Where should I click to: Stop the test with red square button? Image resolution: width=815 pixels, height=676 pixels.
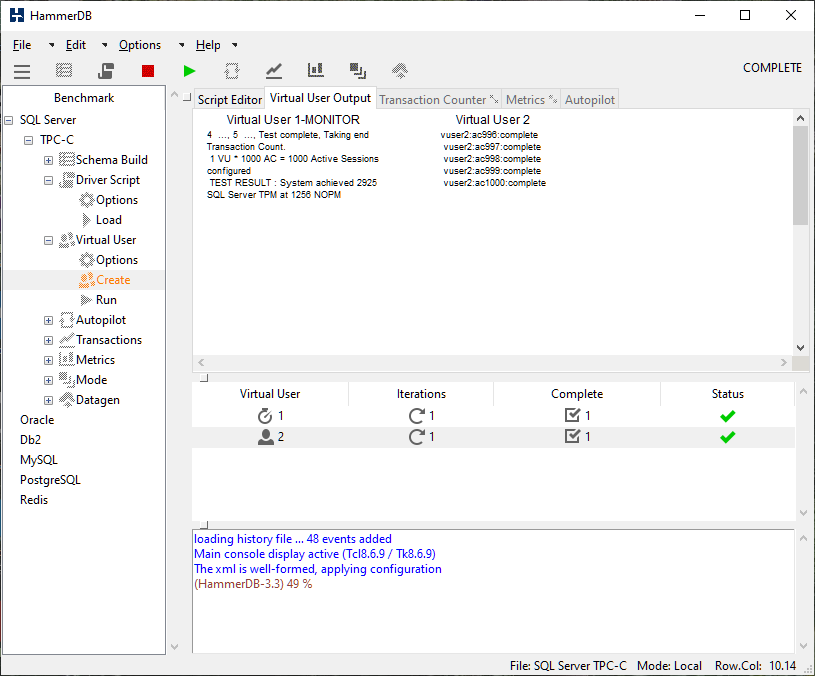point(148,71)
